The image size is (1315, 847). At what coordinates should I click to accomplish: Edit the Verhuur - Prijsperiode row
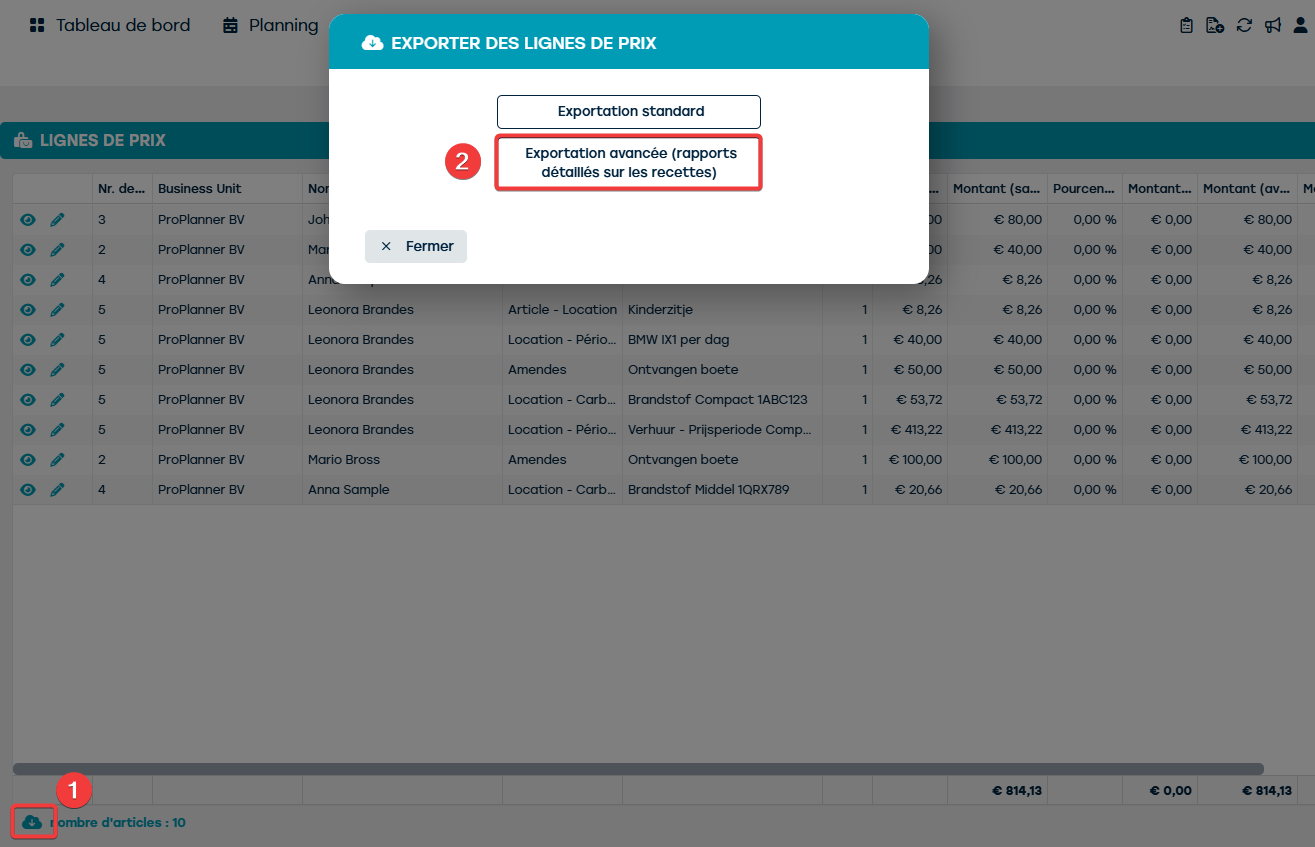pyautogui.click(x=57, y=430)
